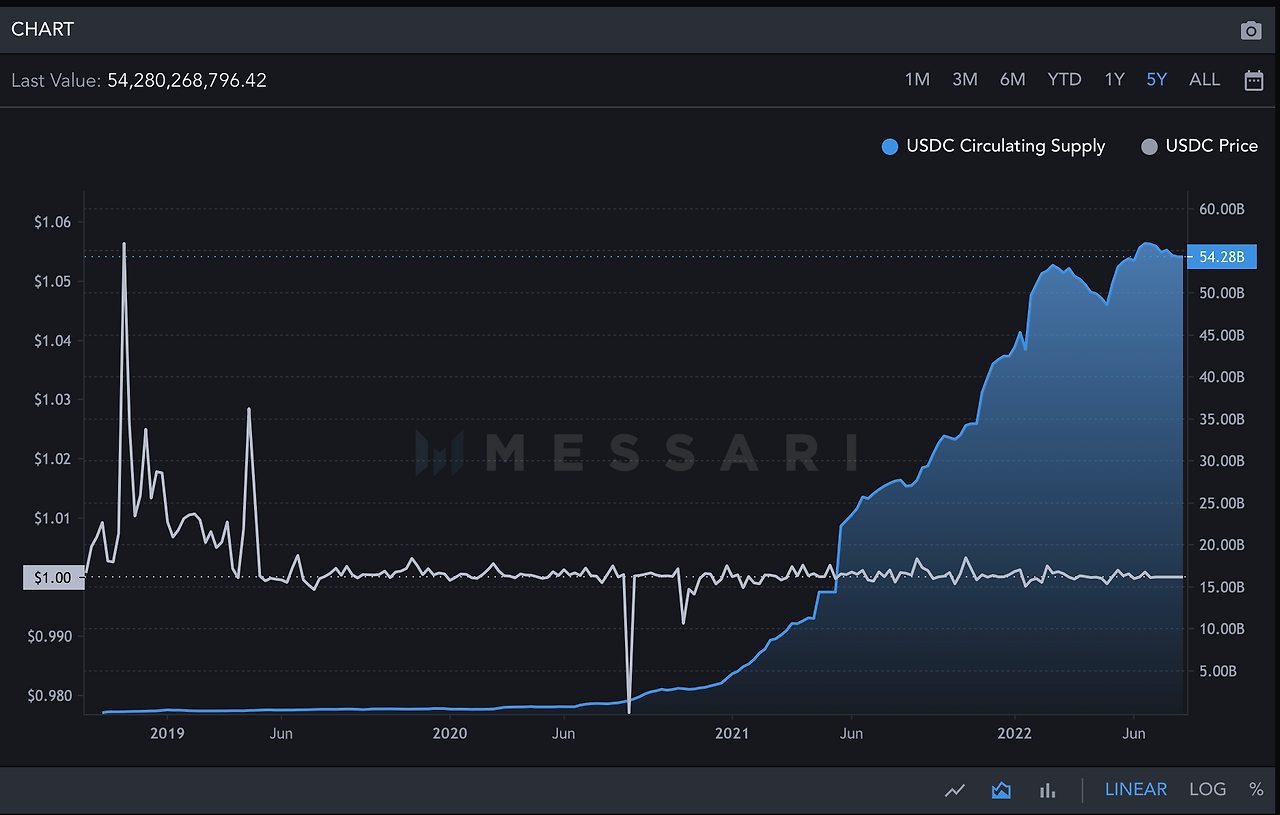This screenshot has width=1280, height=815.
Task: Open the calendar date range picker
Action: click(x=1254, y=80)
